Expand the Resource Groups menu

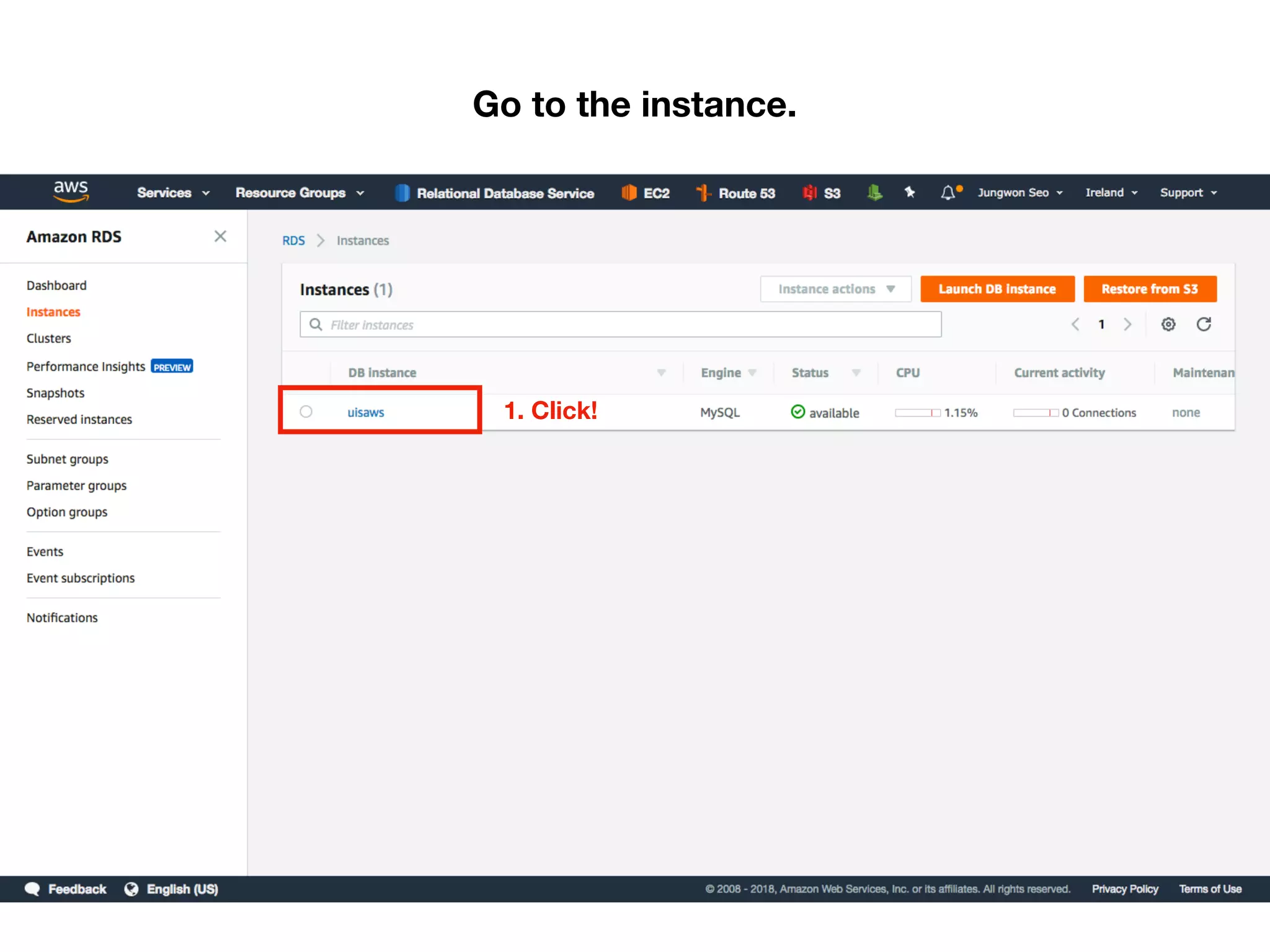coord(300,193)
